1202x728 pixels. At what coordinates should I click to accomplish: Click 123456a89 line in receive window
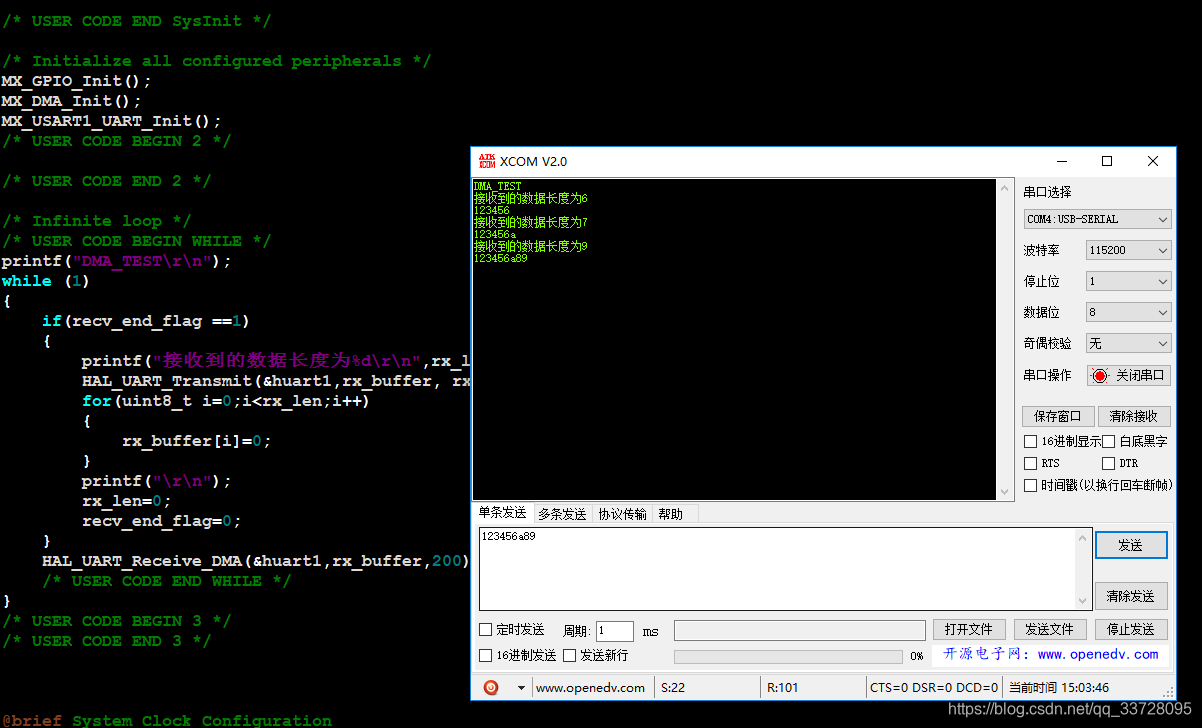point(500,258)
